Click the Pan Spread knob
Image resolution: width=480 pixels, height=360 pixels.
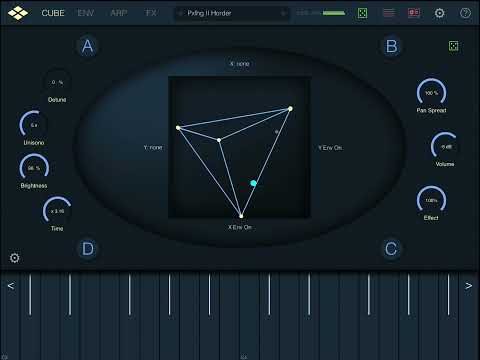(431, 93)
